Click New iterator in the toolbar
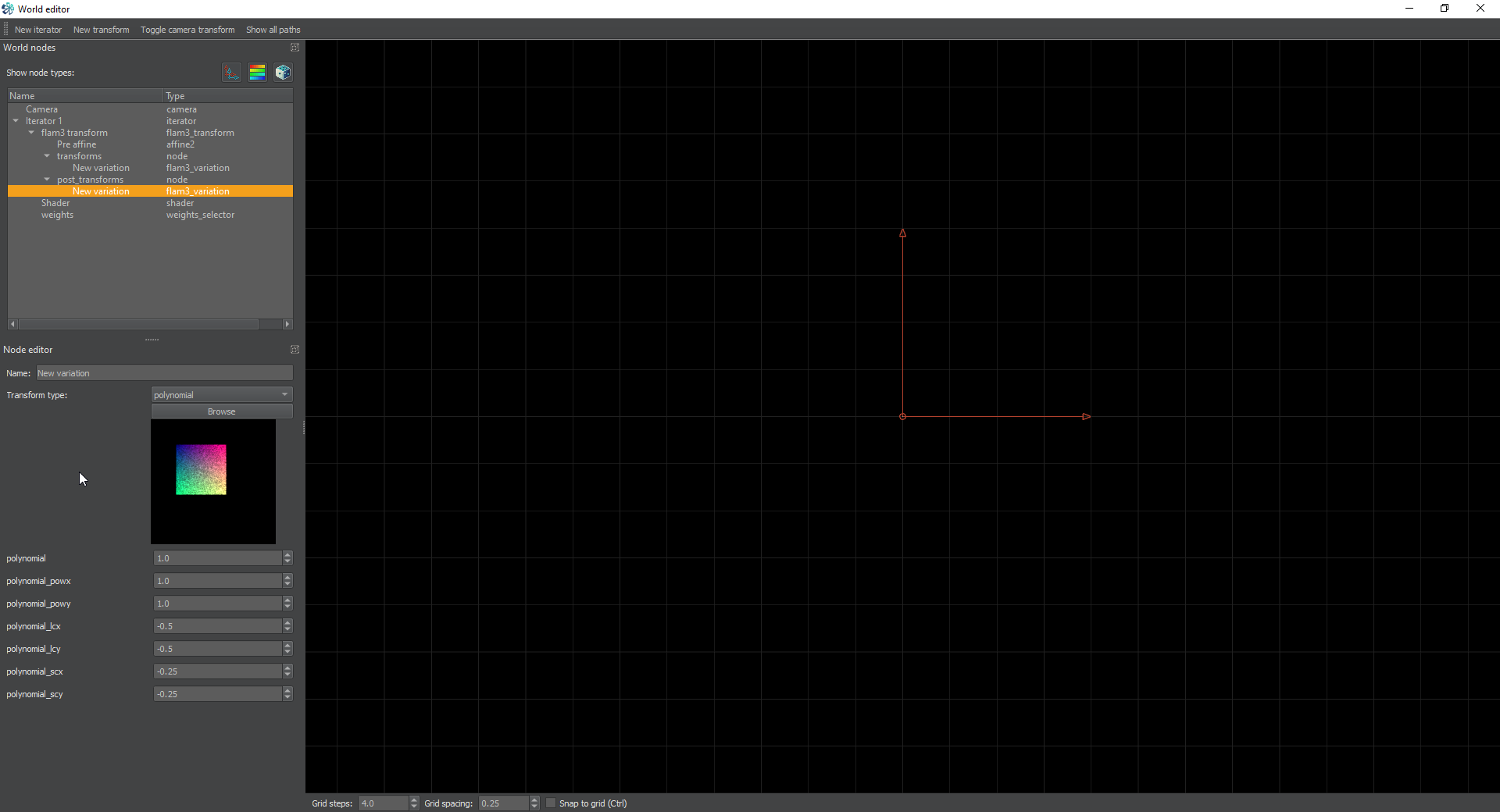This screenshot has height=812, width=1500. (38, 30)
